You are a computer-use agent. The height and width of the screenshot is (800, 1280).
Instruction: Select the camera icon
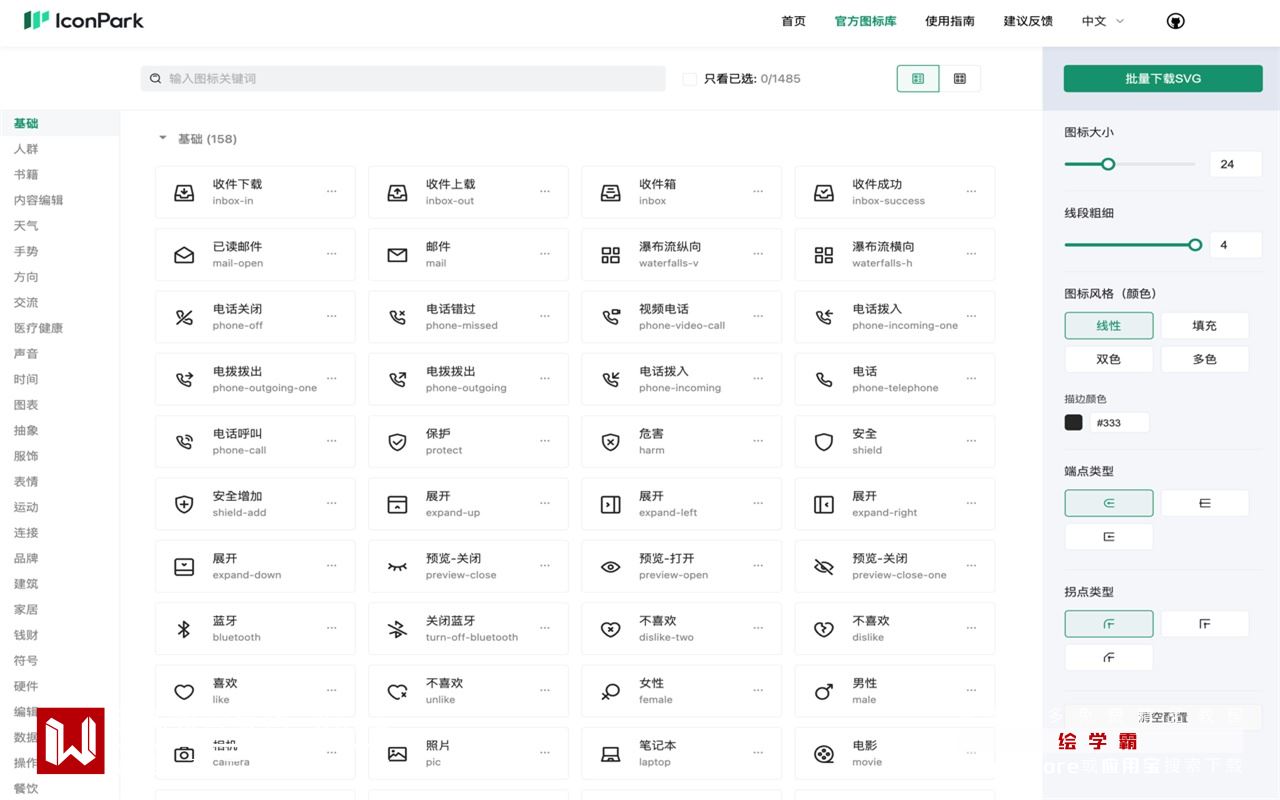[x=184, y=754]
